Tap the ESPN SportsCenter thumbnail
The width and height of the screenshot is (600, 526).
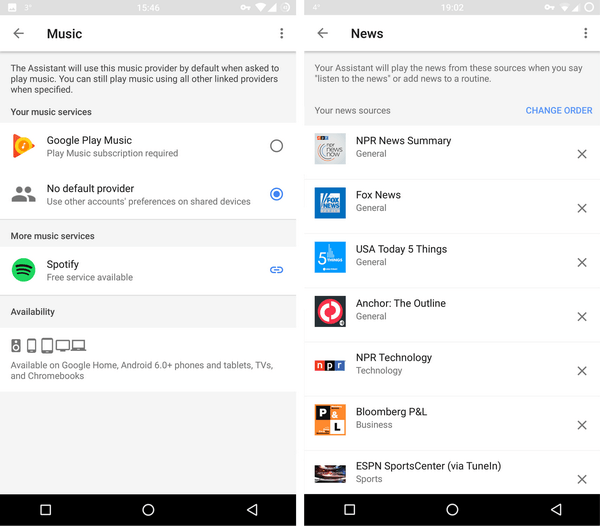(x=330, y=474)
